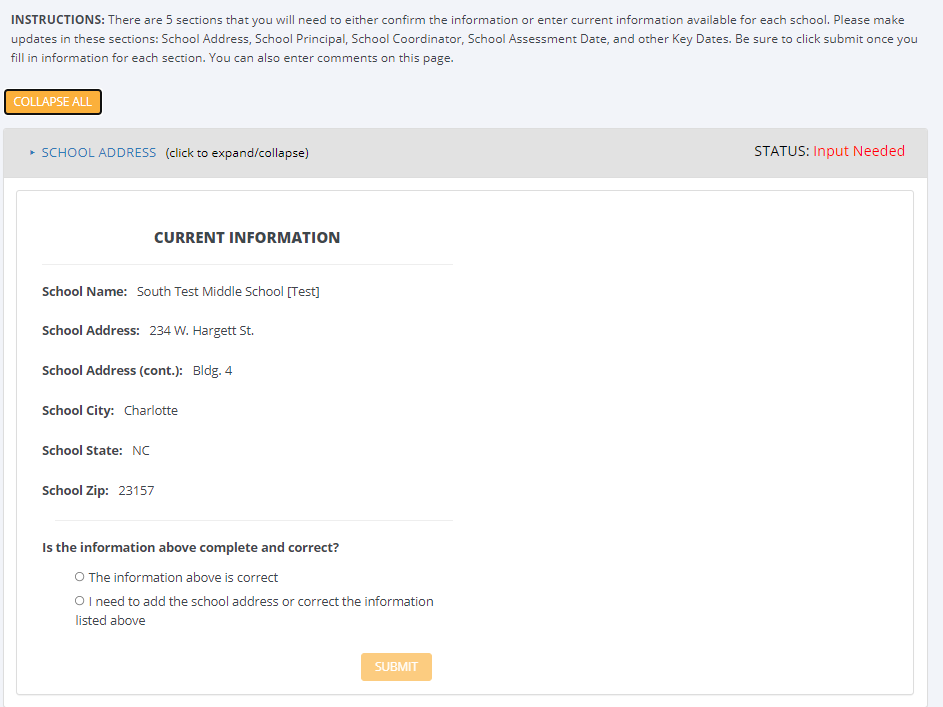Click the bold INSTRUCTIONS label at the top
The width and height of the screenshot is (943, 707).
coord(57,20)
